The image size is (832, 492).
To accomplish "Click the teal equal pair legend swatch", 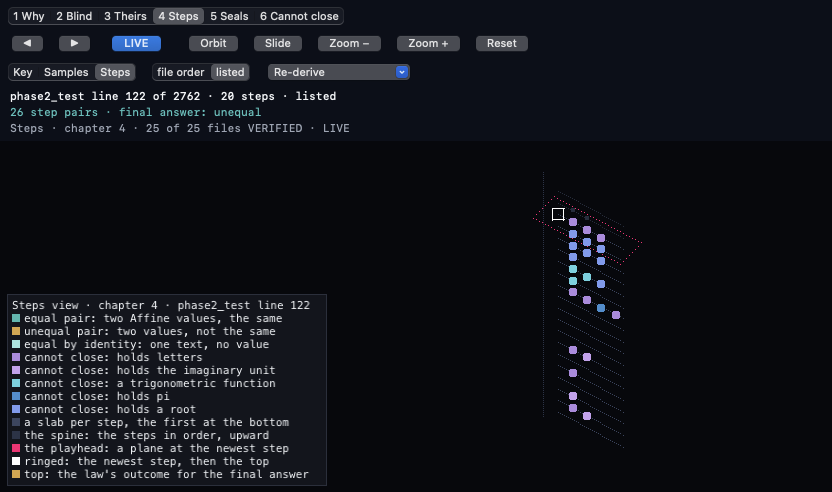I will click(x=16, y=318).
